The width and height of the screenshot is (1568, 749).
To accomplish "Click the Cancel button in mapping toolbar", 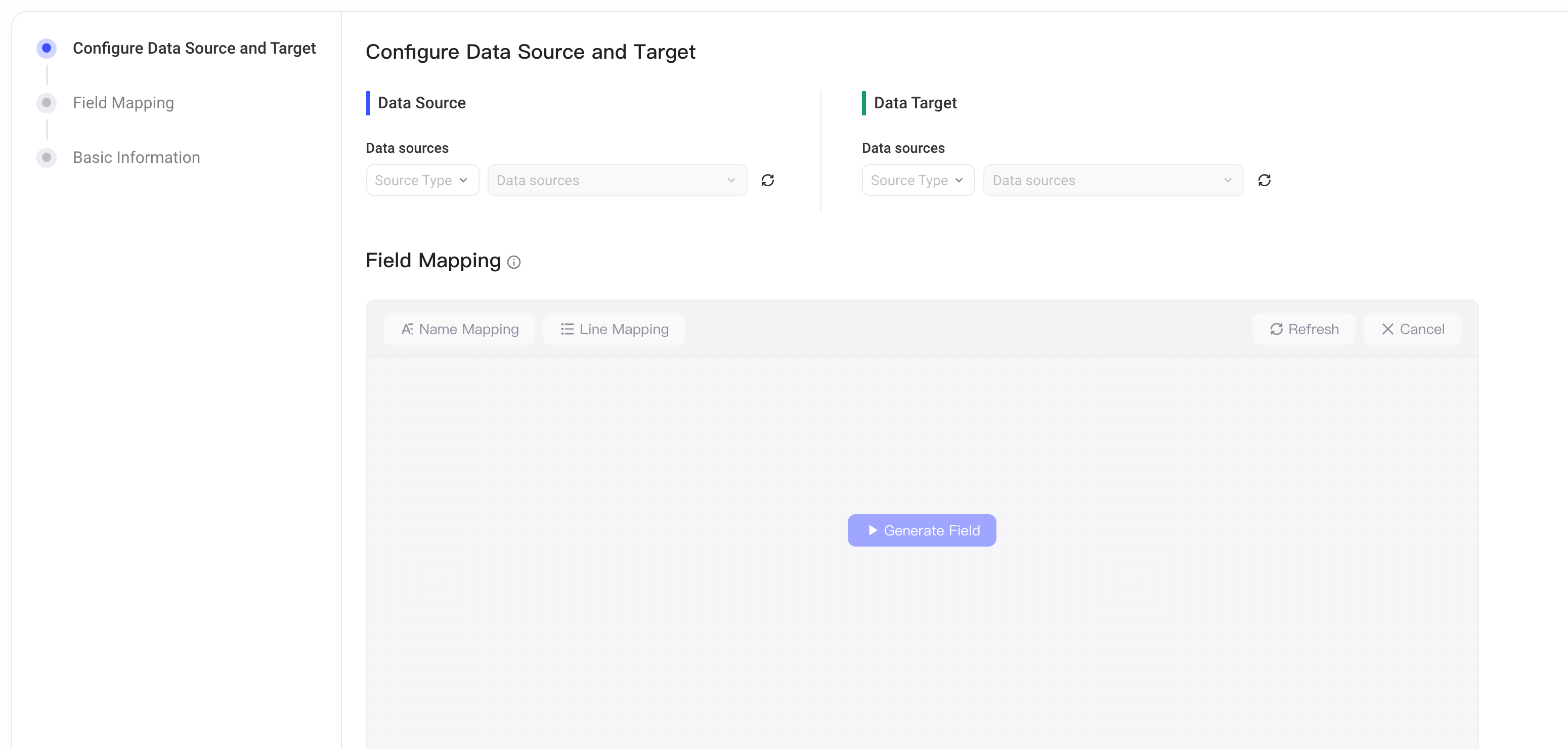I will coord(1412,329).
